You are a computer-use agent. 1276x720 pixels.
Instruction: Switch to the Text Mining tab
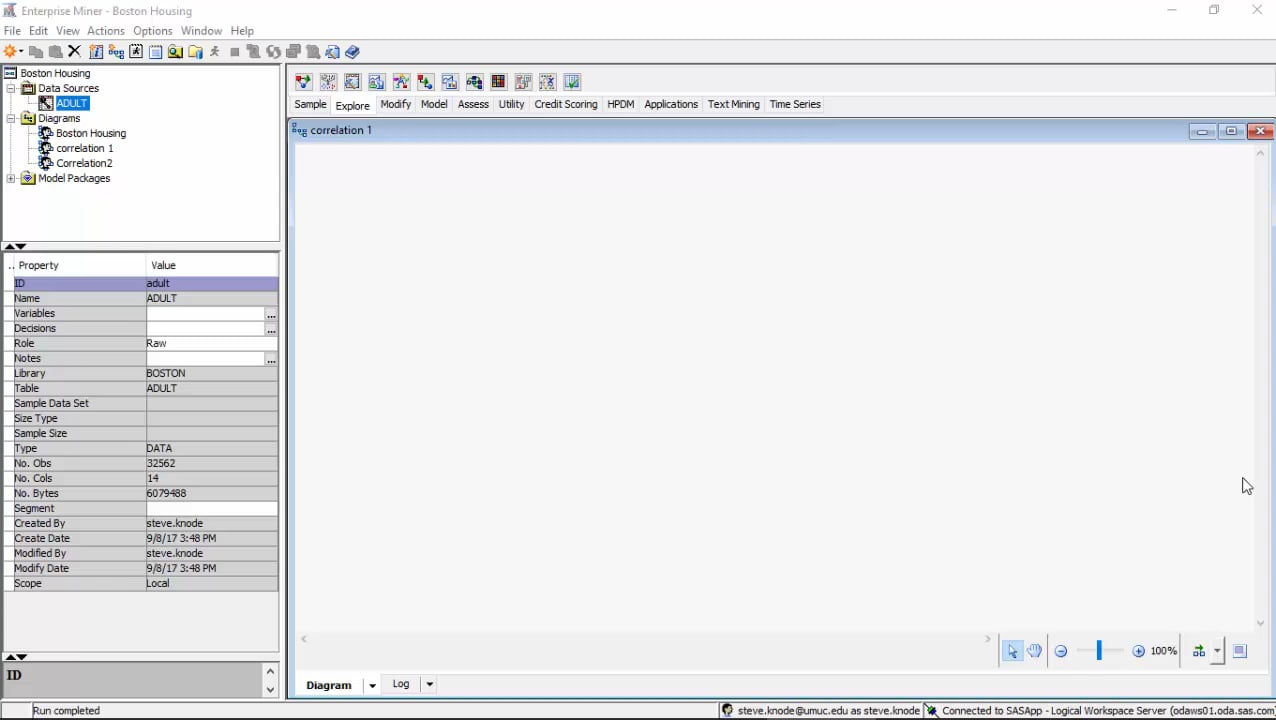point(734,104)
